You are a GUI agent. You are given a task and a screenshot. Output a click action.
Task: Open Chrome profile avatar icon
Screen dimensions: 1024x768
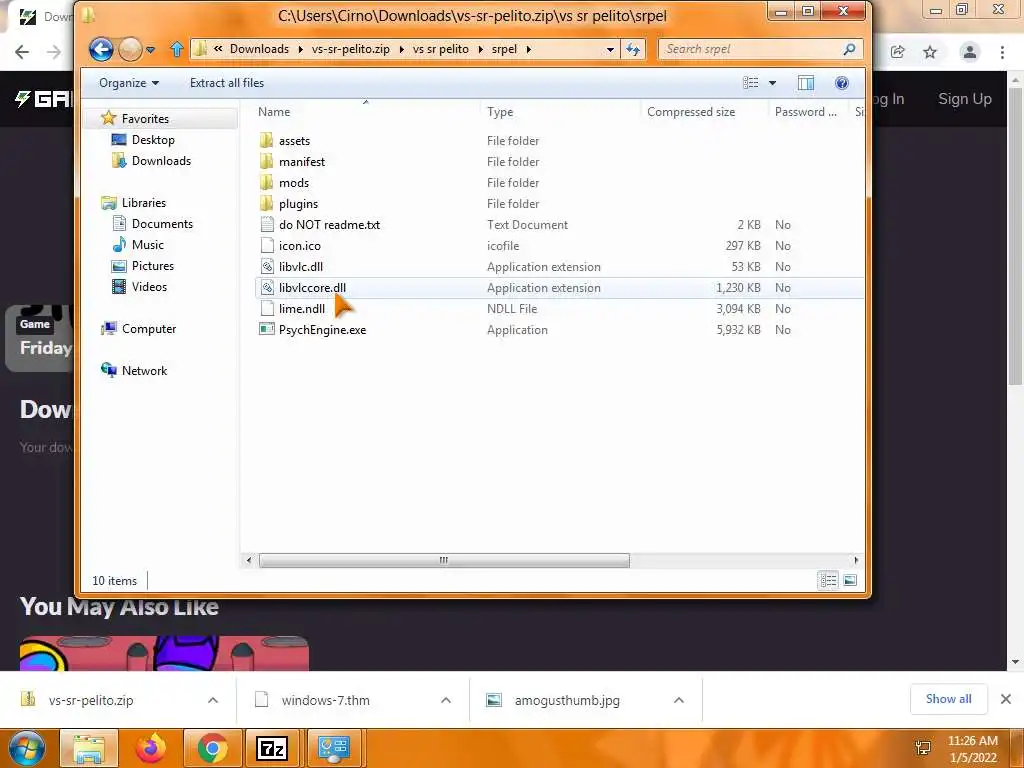click(970, 52)
